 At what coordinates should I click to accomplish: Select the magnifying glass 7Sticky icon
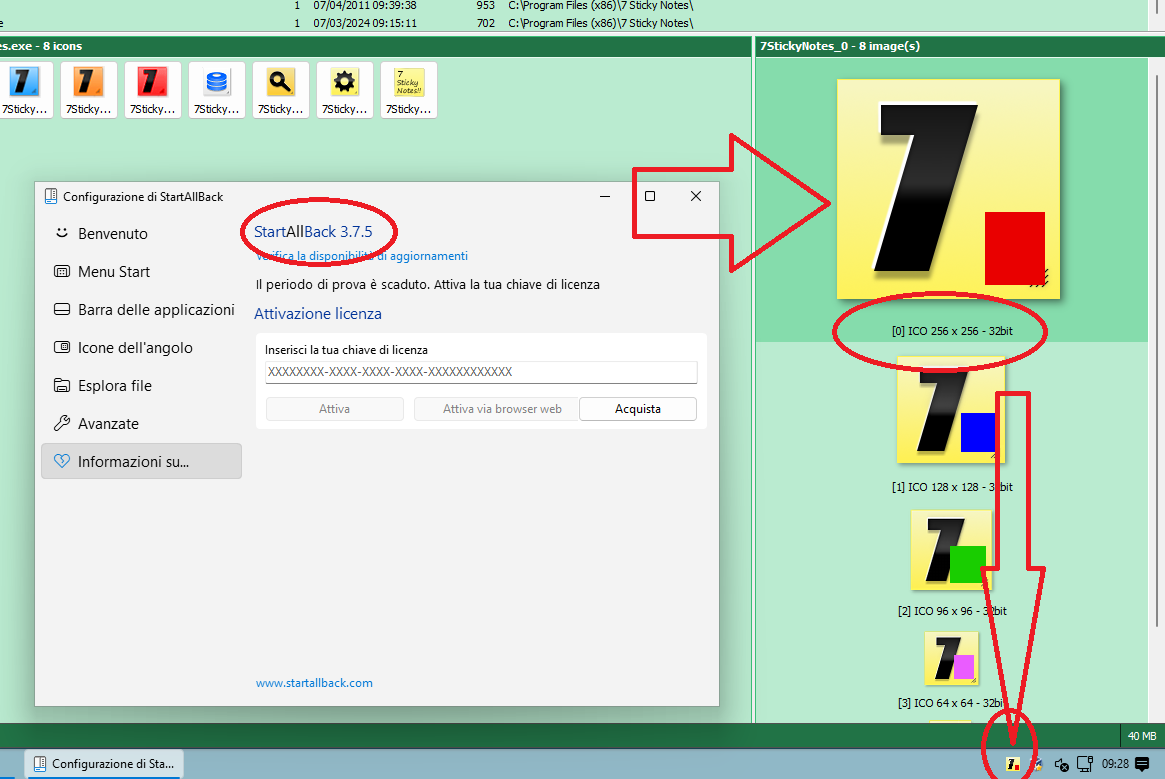[280, 90]
